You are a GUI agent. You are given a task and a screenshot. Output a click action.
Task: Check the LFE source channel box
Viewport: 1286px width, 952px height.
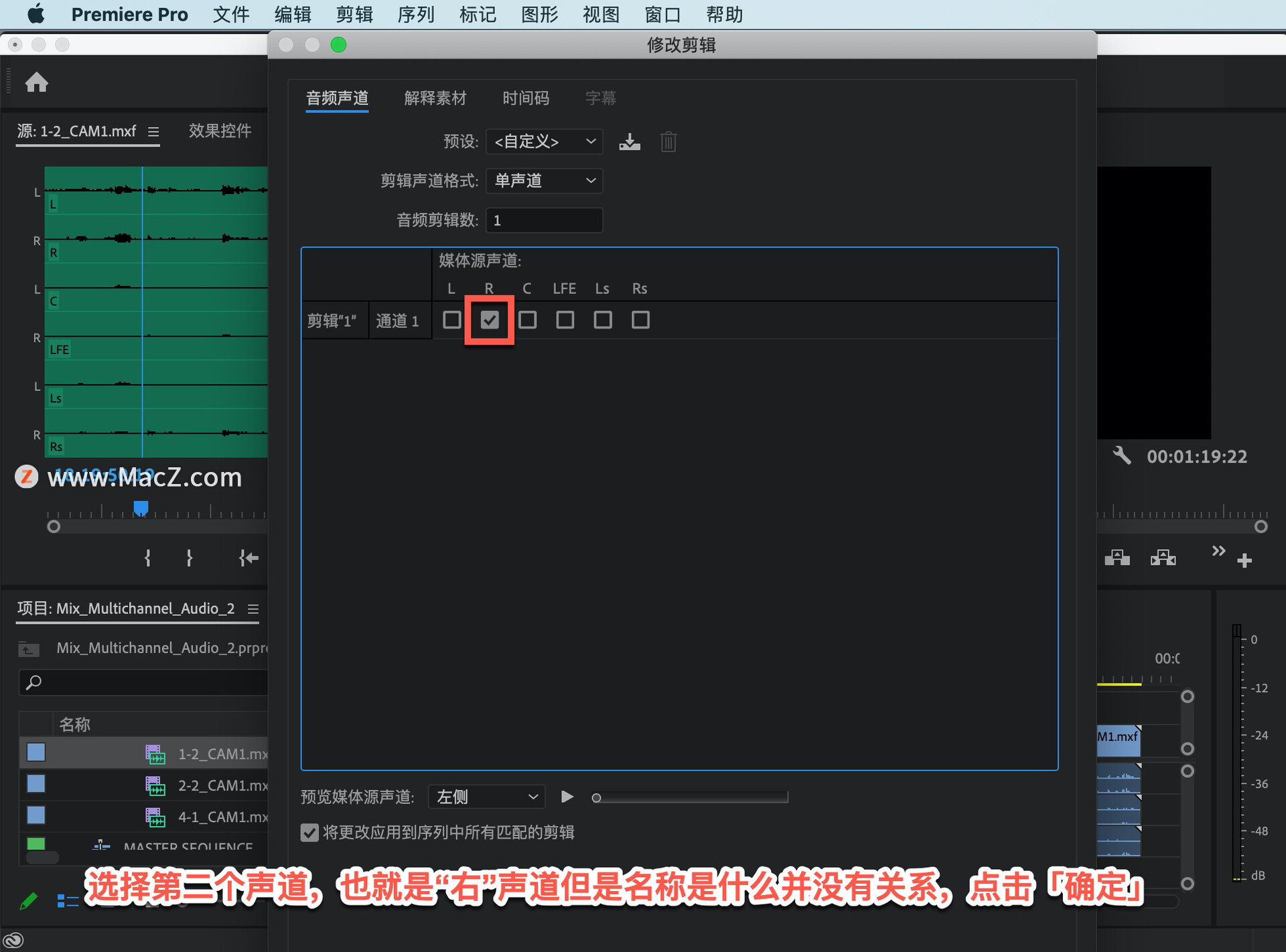[565, 320]
